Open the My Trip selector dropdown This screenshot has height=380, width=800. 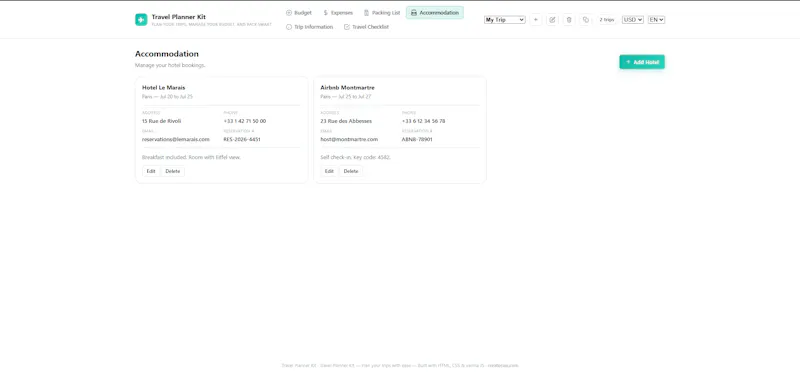coord(505,20)
